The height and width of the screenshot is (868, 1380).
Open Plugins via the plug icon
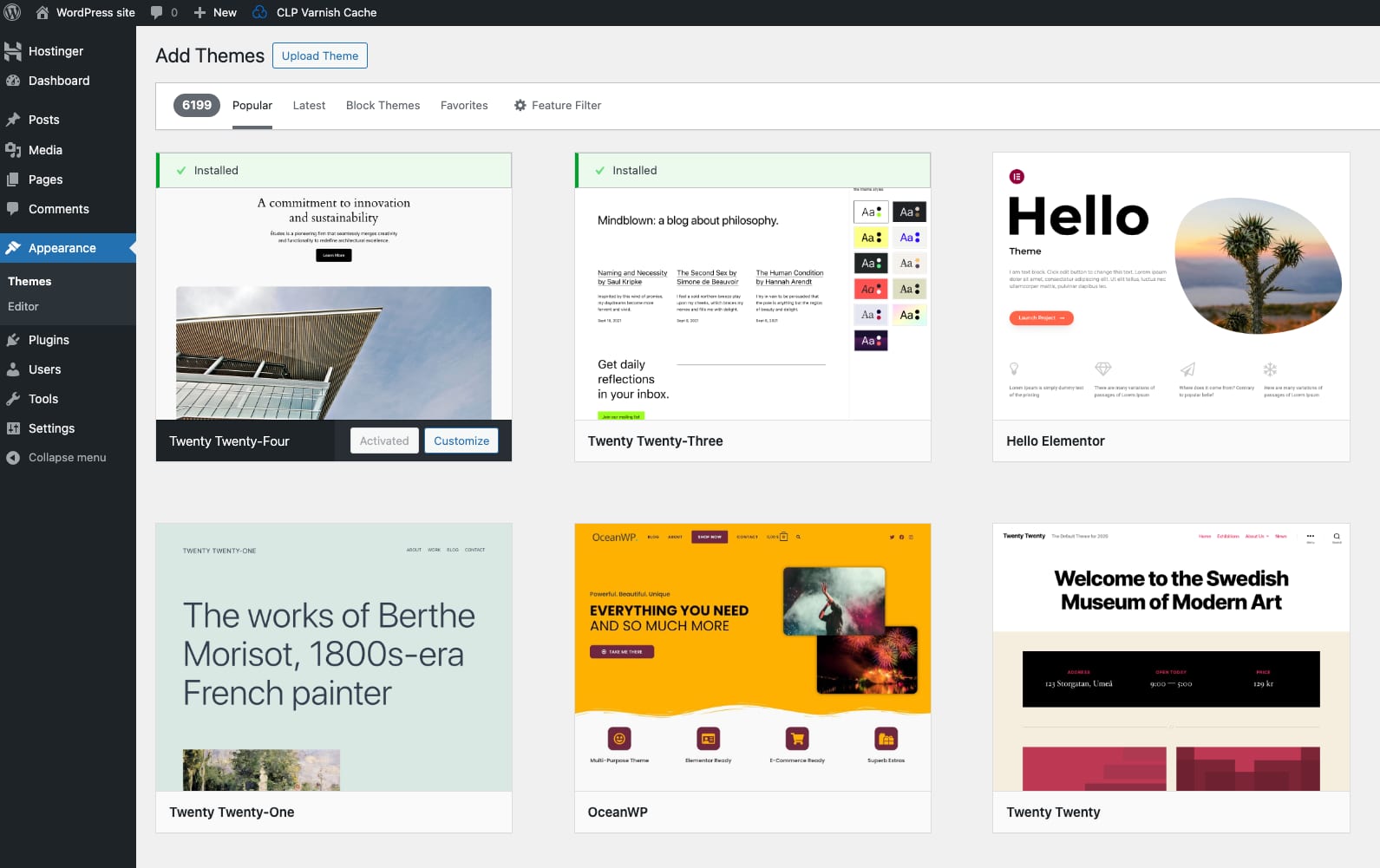[x=13, y=340]
